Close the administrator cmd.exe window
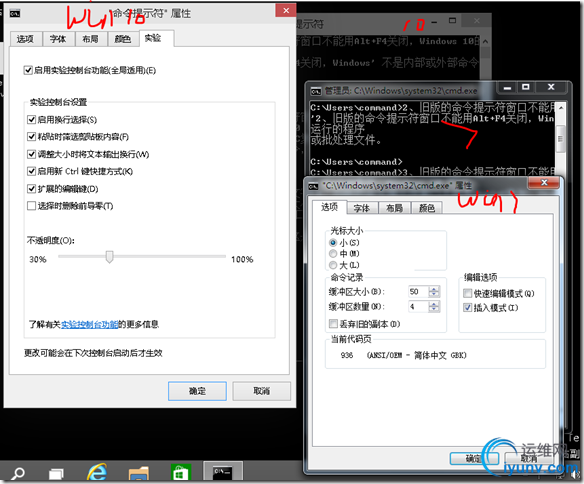Screen dimensions: 584x484 click(x=551, y=87)
